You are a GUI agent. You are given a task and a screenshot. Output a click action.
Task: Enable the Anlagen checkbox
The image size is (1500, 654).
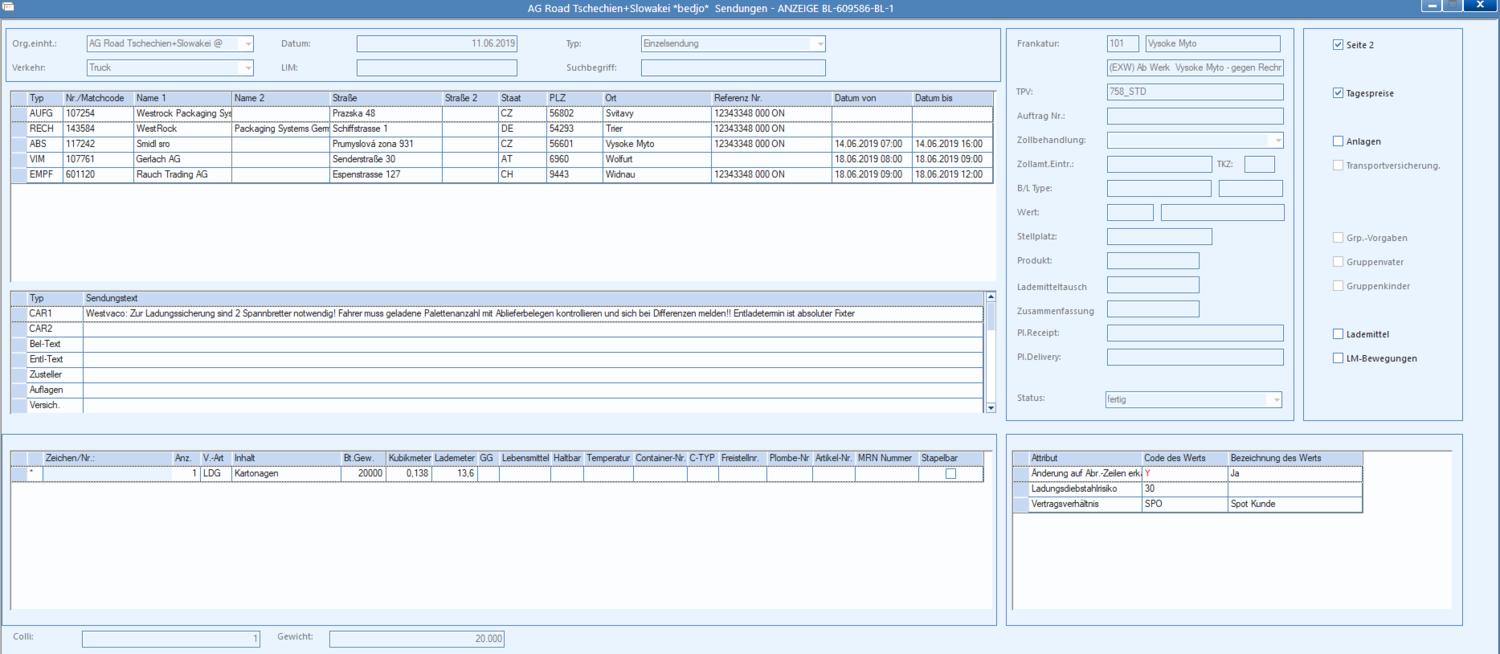[1338, 141]
